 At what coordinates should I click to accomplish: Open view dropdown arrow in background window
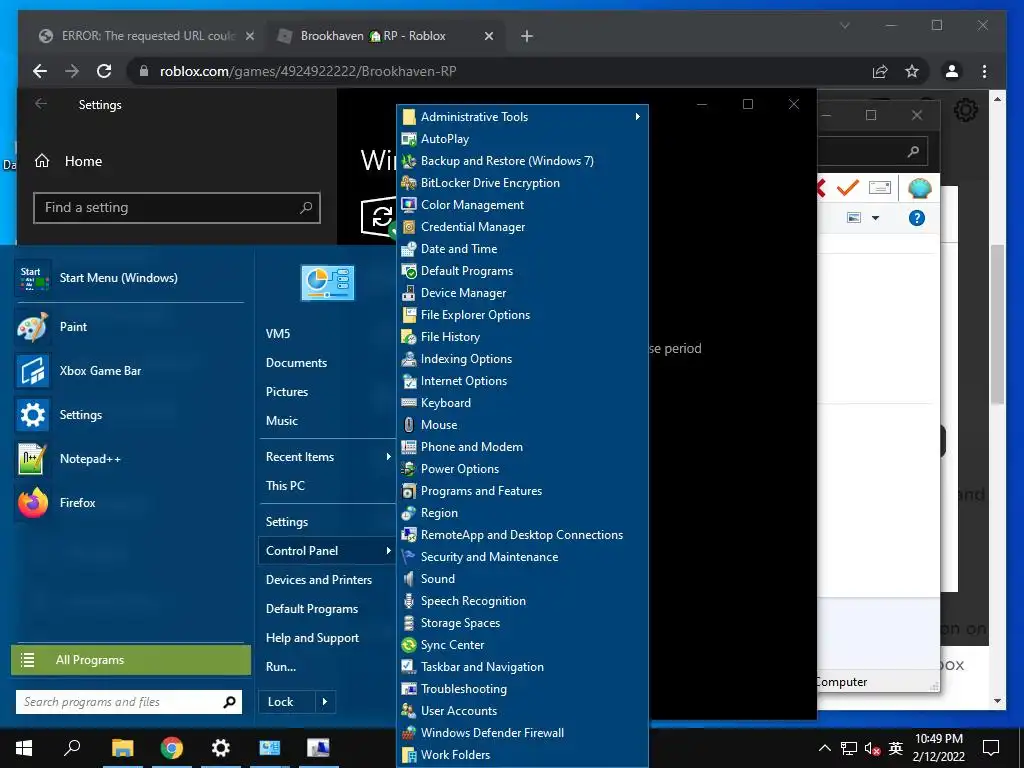pyautogui.click(x=875, y=218)
